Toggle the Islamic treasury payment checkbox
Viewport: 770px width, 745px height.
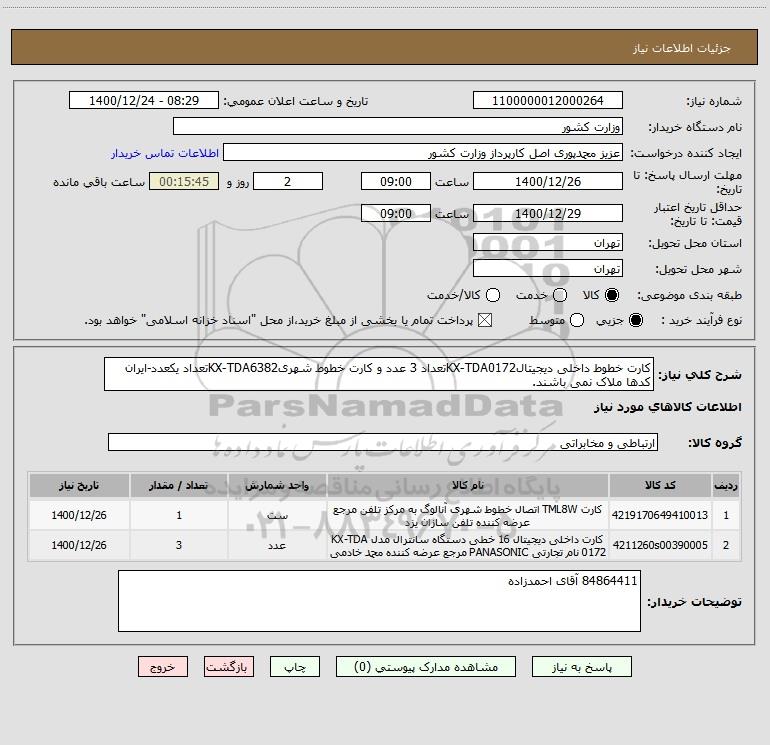coord(485,320)
